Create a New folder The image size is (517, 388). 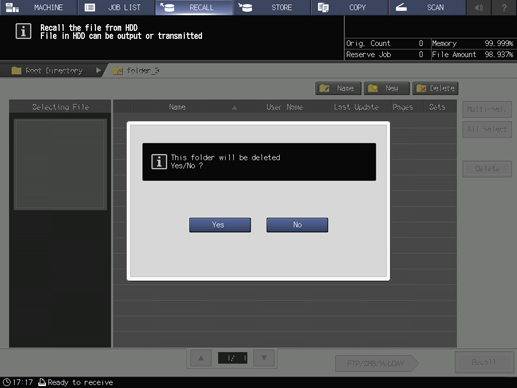[387, 88]
